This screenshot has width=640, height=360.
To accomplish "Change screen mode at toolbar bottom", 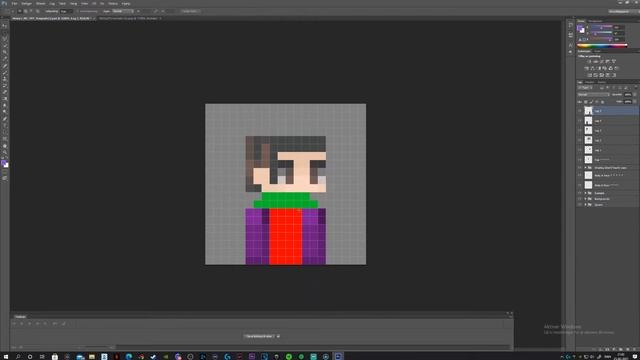I will point(5,178).
